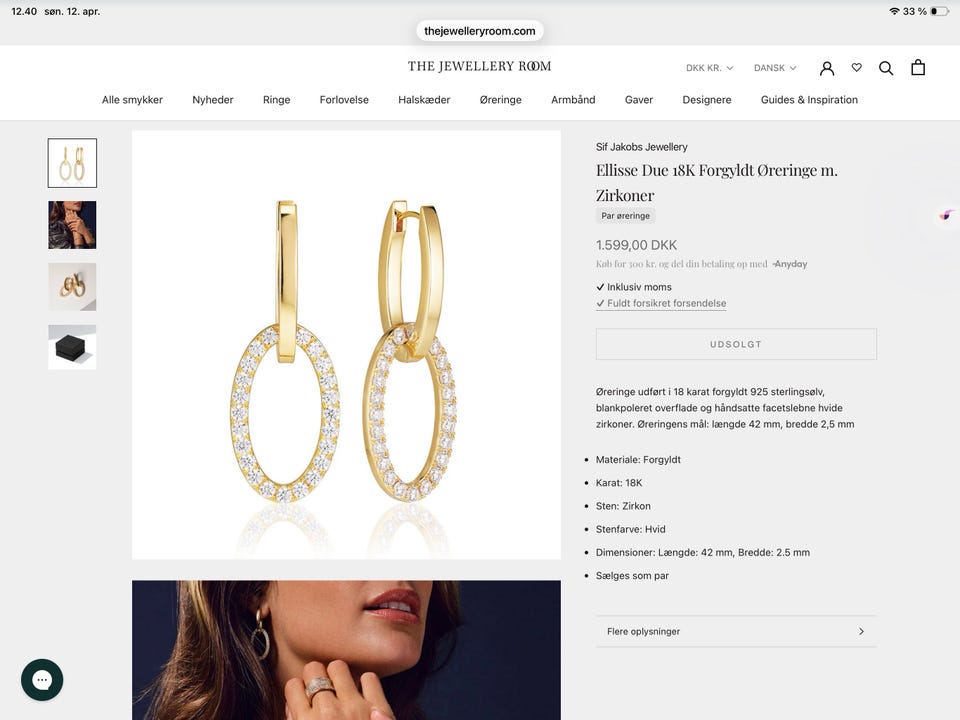Screen dimensions: 960x720
Task: Open the wishlist heart icon
Action: pos(857,68)
